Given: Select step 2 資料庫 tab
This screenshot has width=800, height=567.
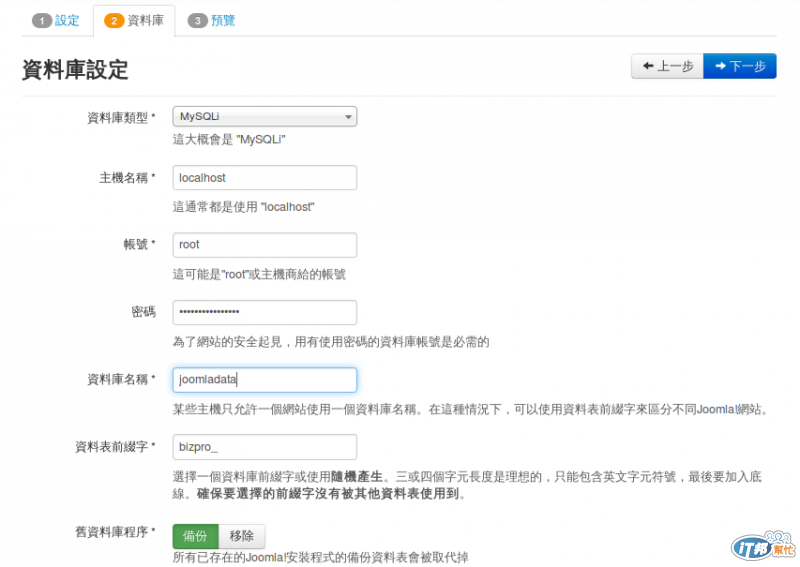Looking at the screenshot, I should (134, 20).
